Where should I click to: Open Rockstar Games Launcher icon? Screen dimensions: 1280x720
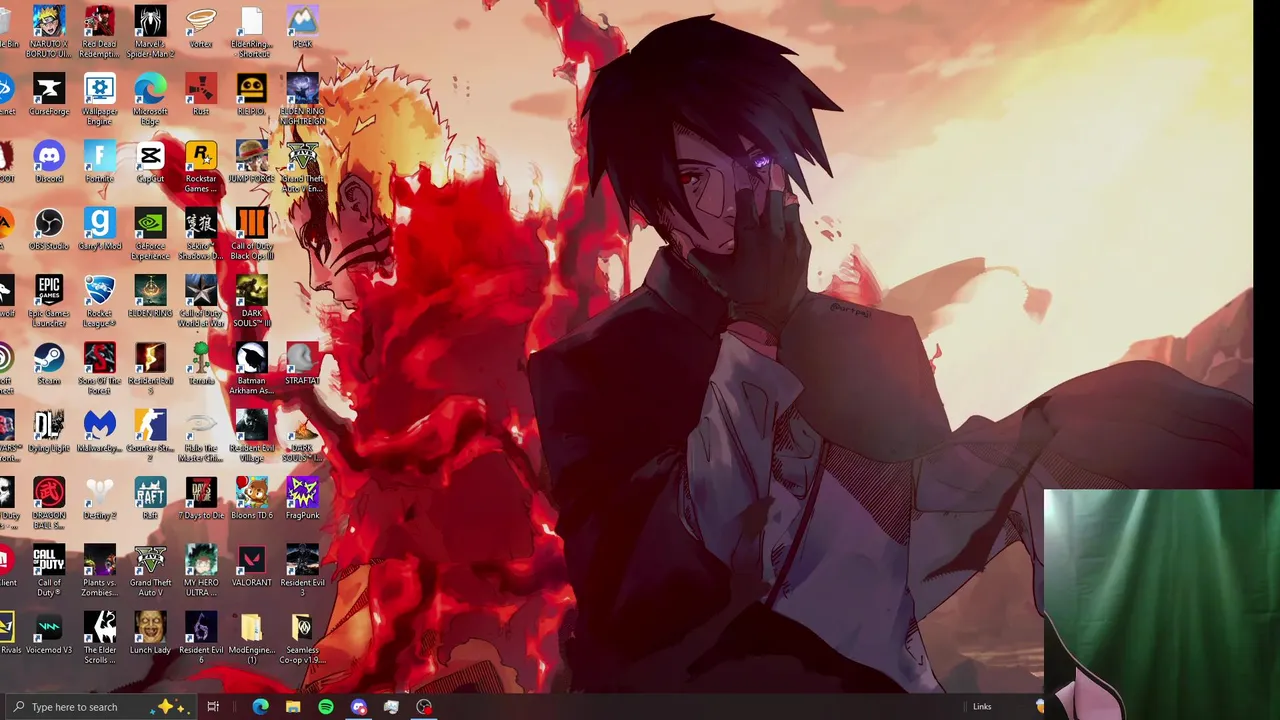click(201, 166)
